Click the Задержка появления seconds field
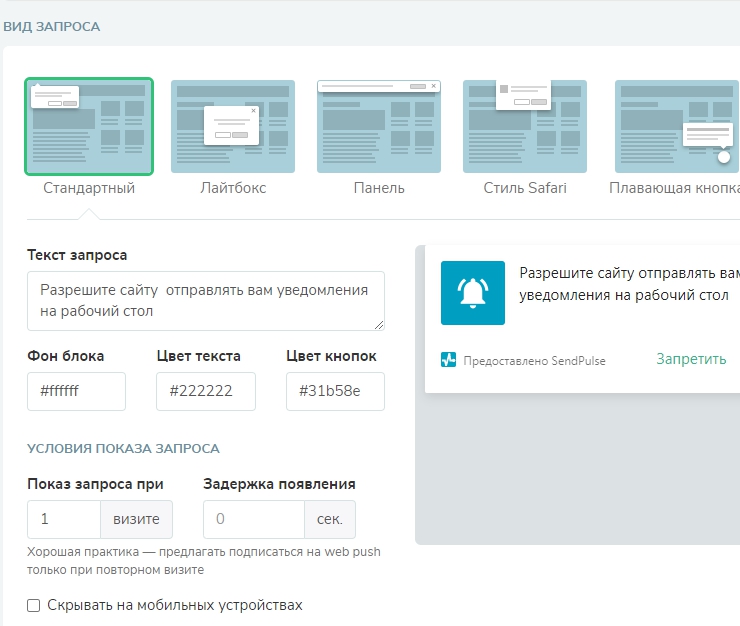Viewport: 740px width, 626px height. coord(254,519)
